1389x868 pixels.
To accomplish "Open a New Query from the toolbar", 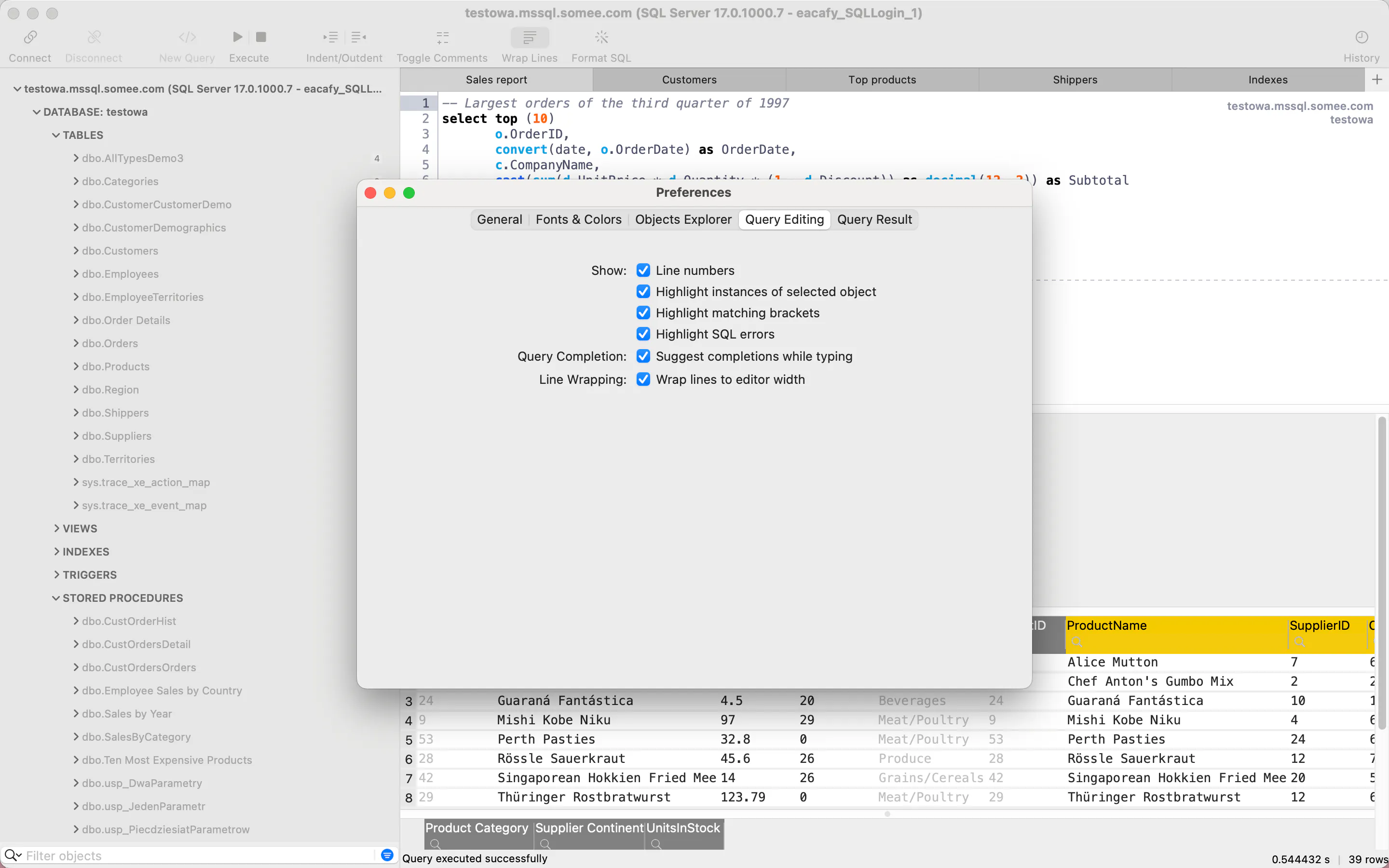I will pyautogui.click(x=187, y=37).
